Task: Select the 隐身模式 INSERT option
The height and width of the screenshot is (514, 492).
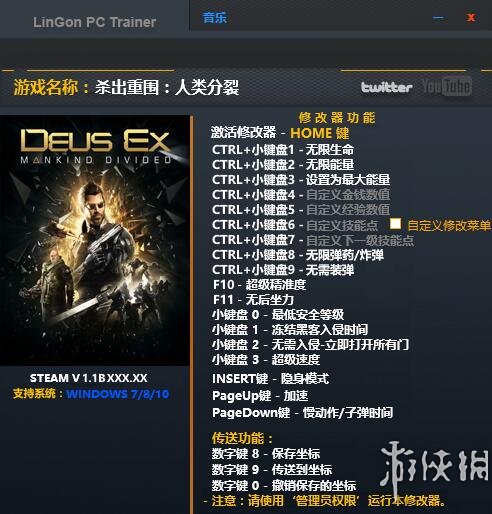Action: pyautogui.click(x=270, y=378)
